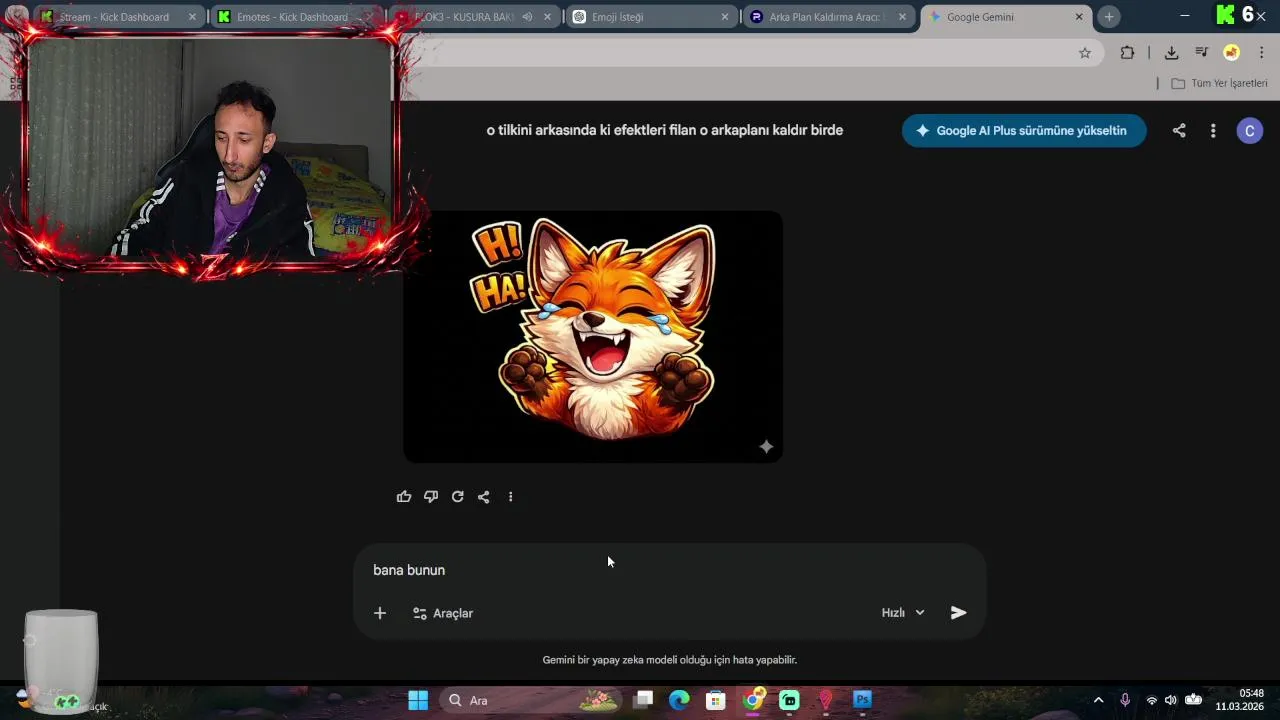The width and height of the screenshot is (1280, 720).
Task: Click the plus icon to add files
Action: point(380,613)
